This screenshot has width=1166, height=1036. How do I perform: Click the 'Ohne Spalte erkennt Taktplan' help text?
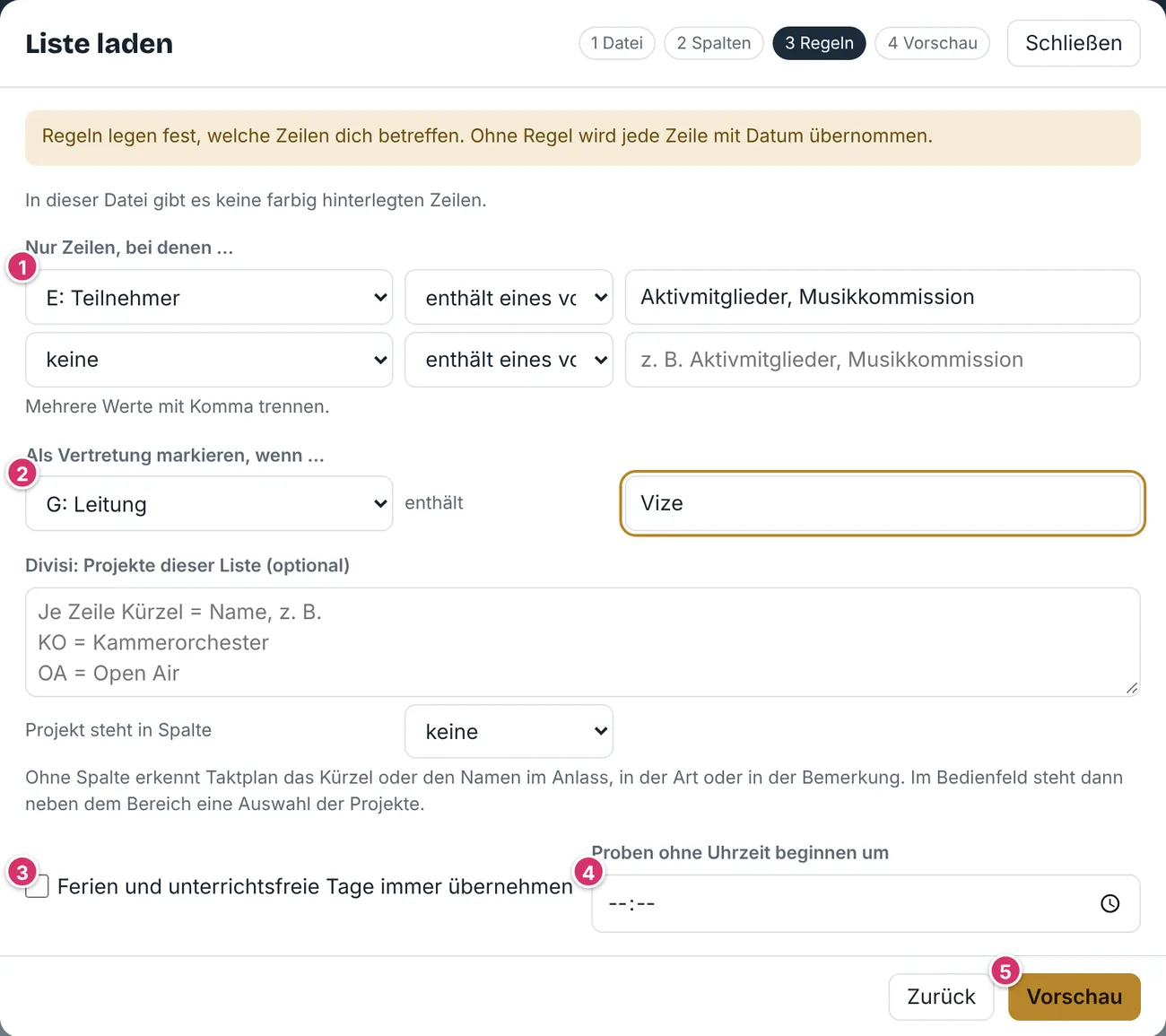574,790
